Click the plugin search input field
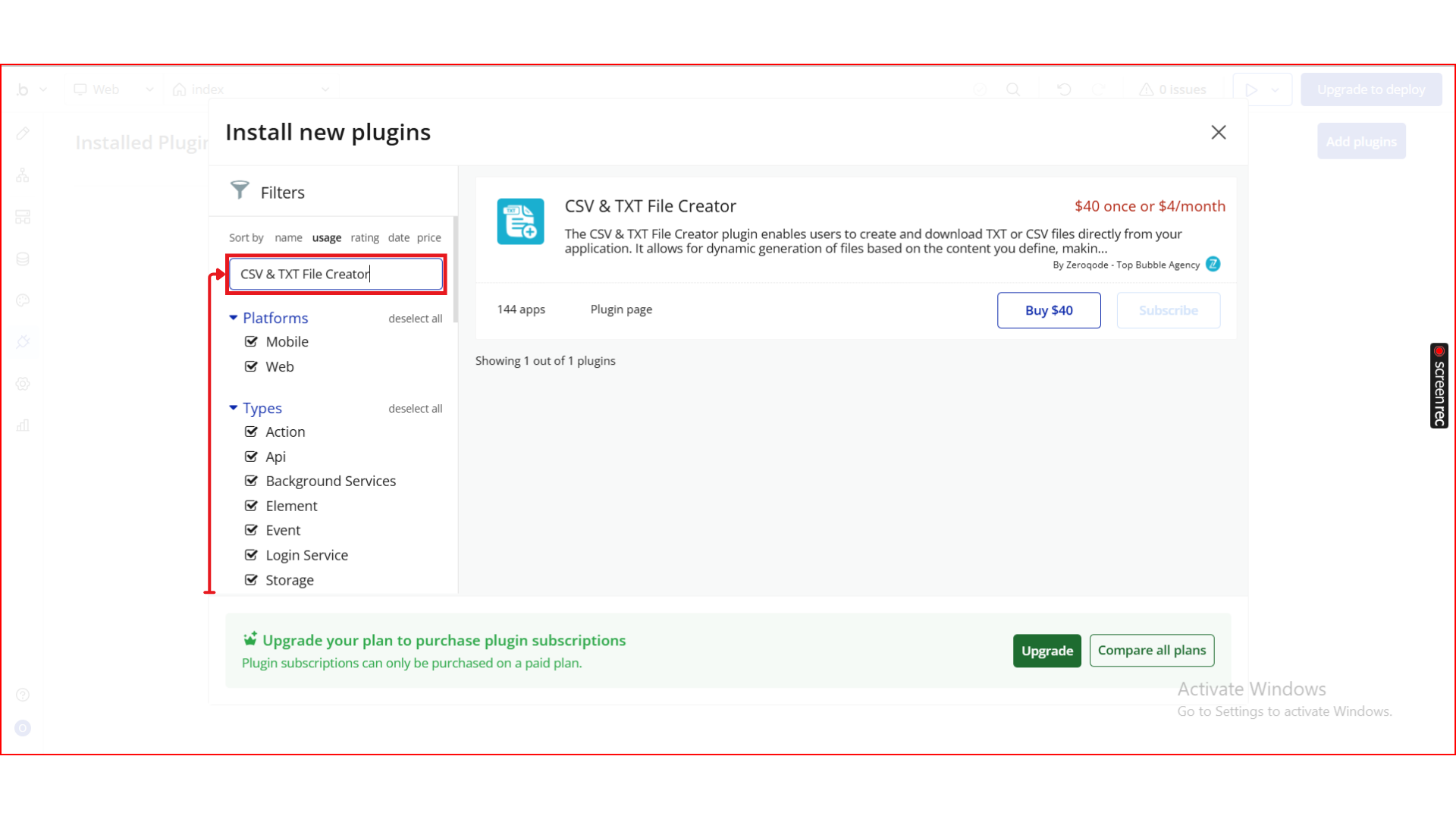Image resolution: width=1456 pixels, height=819 pixels. click(336, 274)
